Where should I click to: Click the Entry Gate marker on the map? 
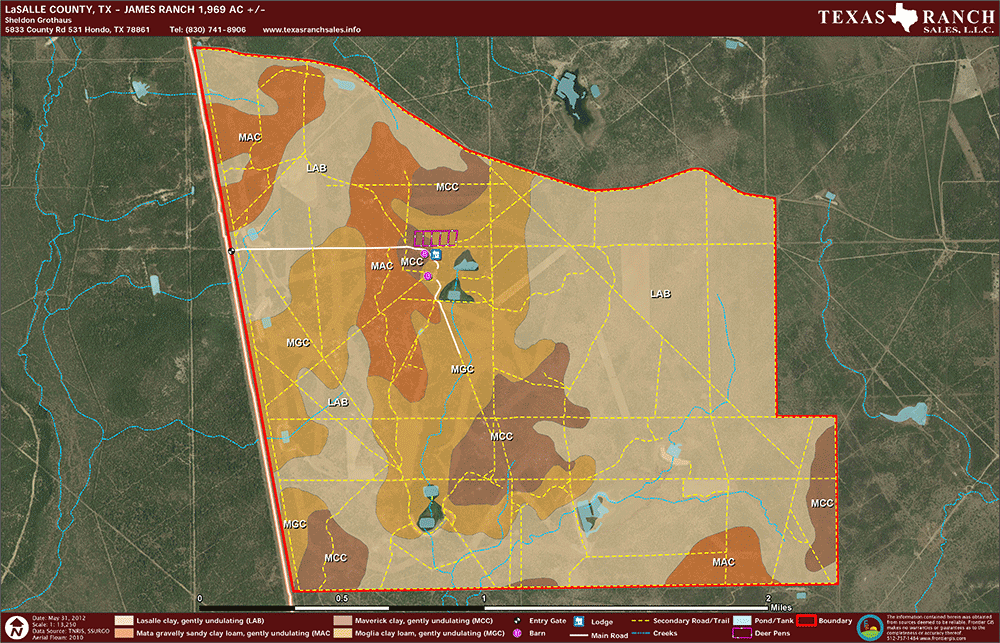click(x=231, y=251)
